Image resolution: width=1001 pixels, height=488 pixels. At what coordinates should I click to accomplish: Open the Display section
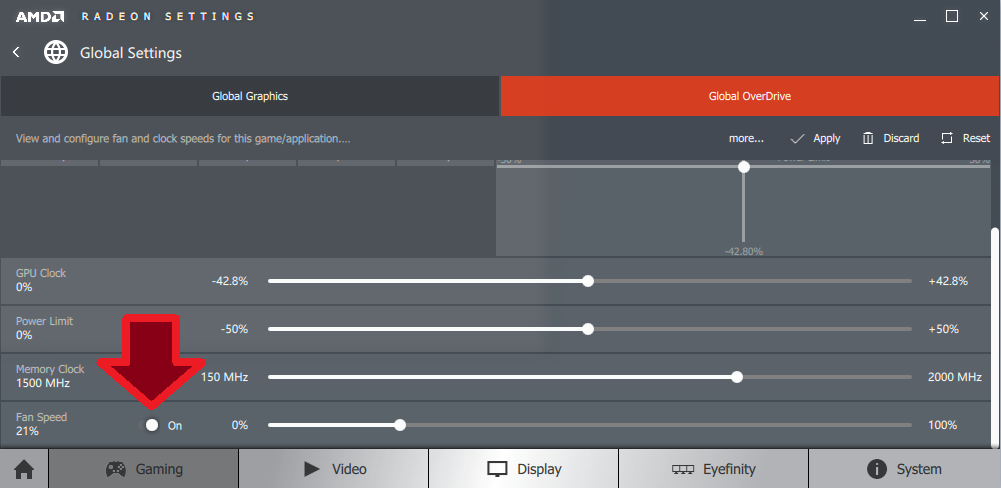(x=524, y=469)
